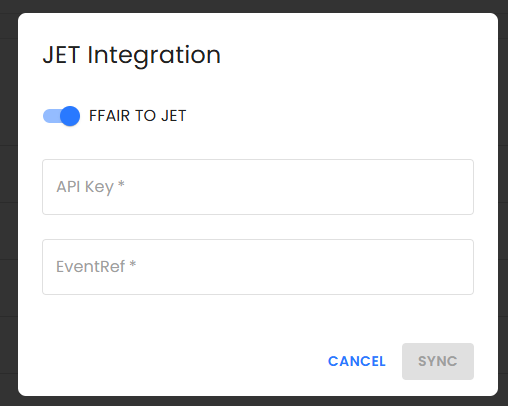Disable the blue FFAIR TO JET slider knob
This screenshot has height=406, width=508.
point(70,116)
